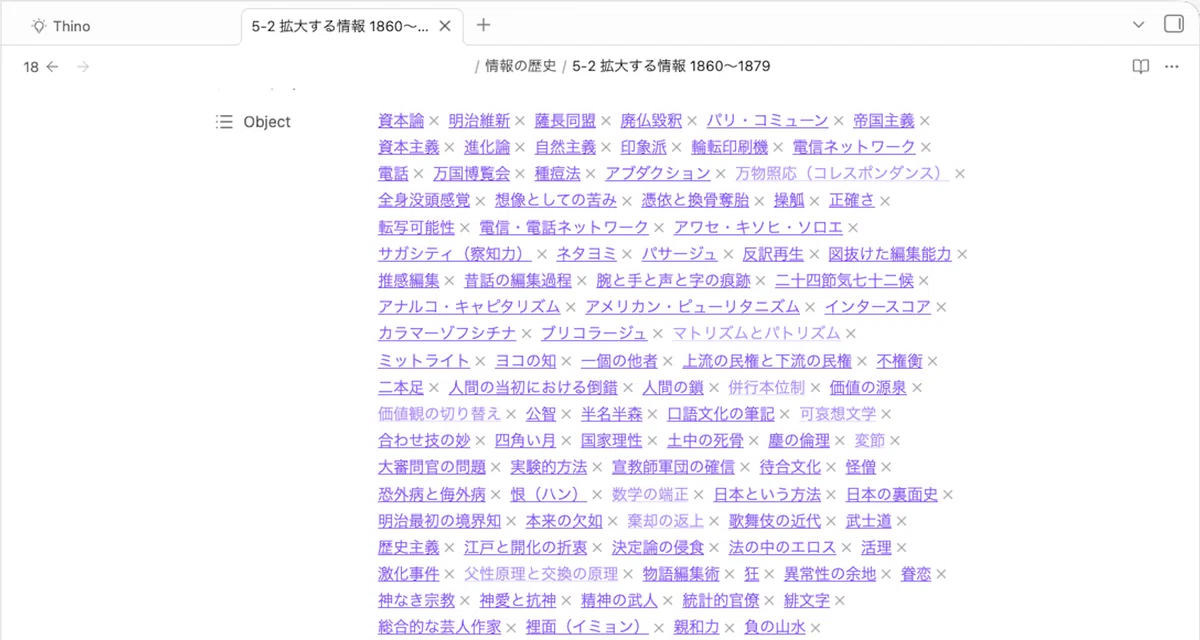The image size is (1200, 640).
Task: Remove the アワセ・キソヒ・ソロエ tag
Action: [x=853, y=228]
